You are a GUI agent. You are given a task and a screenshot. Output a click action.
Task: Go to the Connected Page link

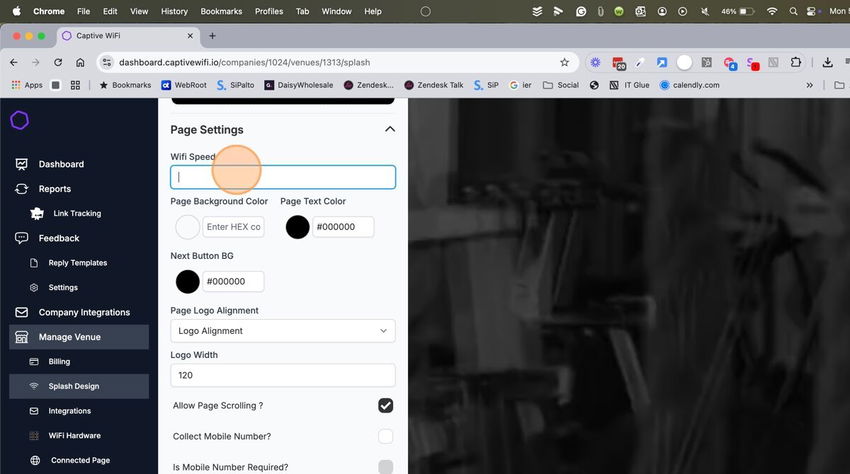[79, 460]
